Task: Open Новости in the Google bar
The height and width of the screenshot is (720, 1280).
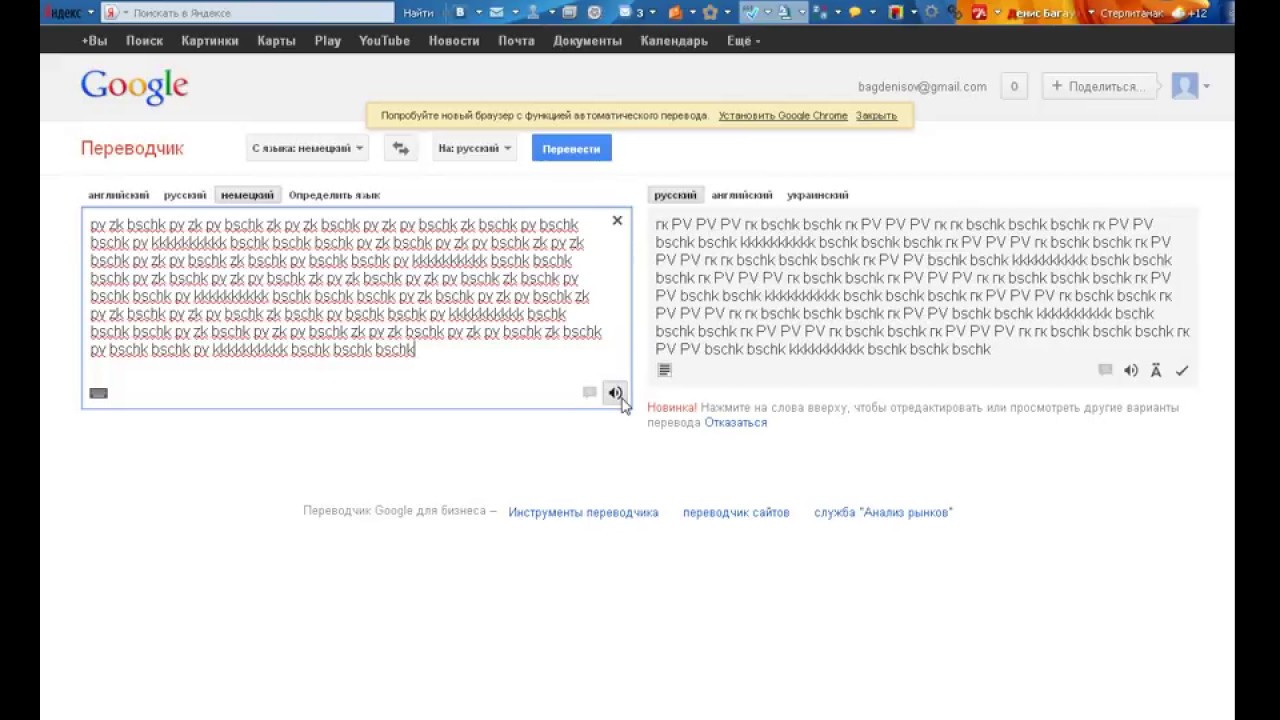Action: coord(454,41)
